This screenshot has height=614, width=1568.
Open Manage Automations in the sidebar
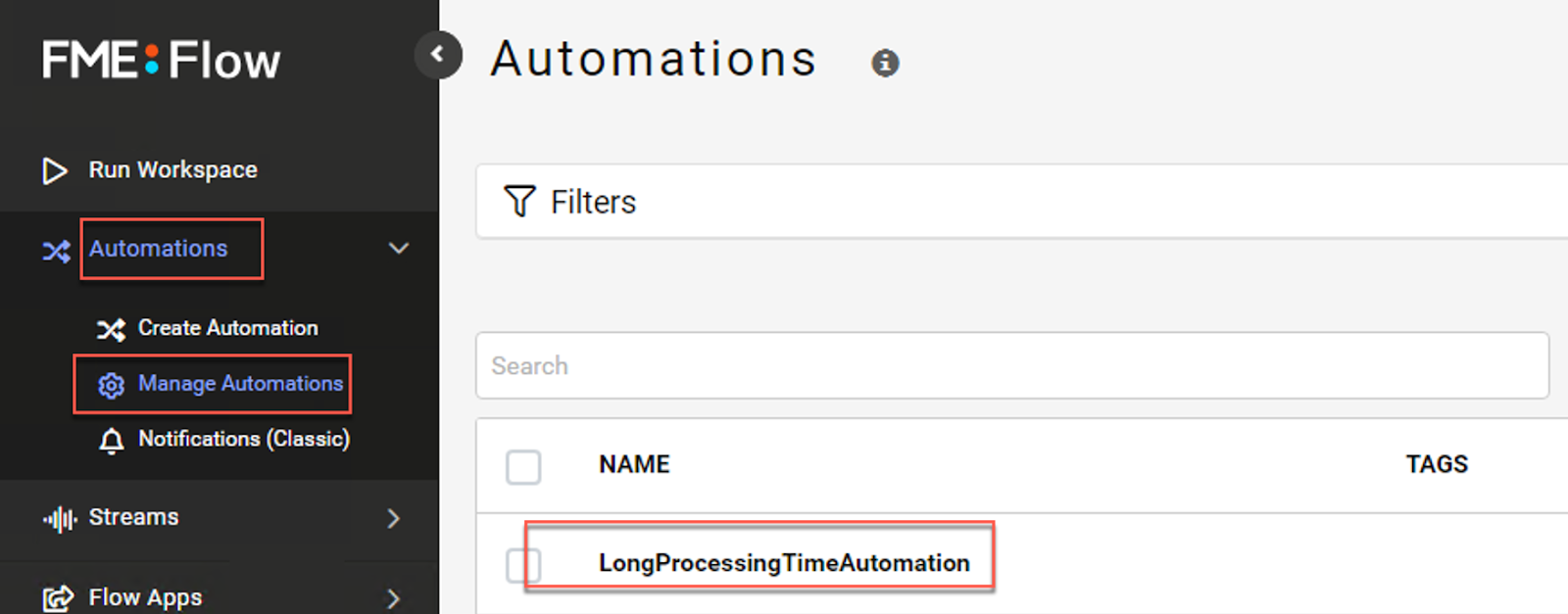[240, 383]
